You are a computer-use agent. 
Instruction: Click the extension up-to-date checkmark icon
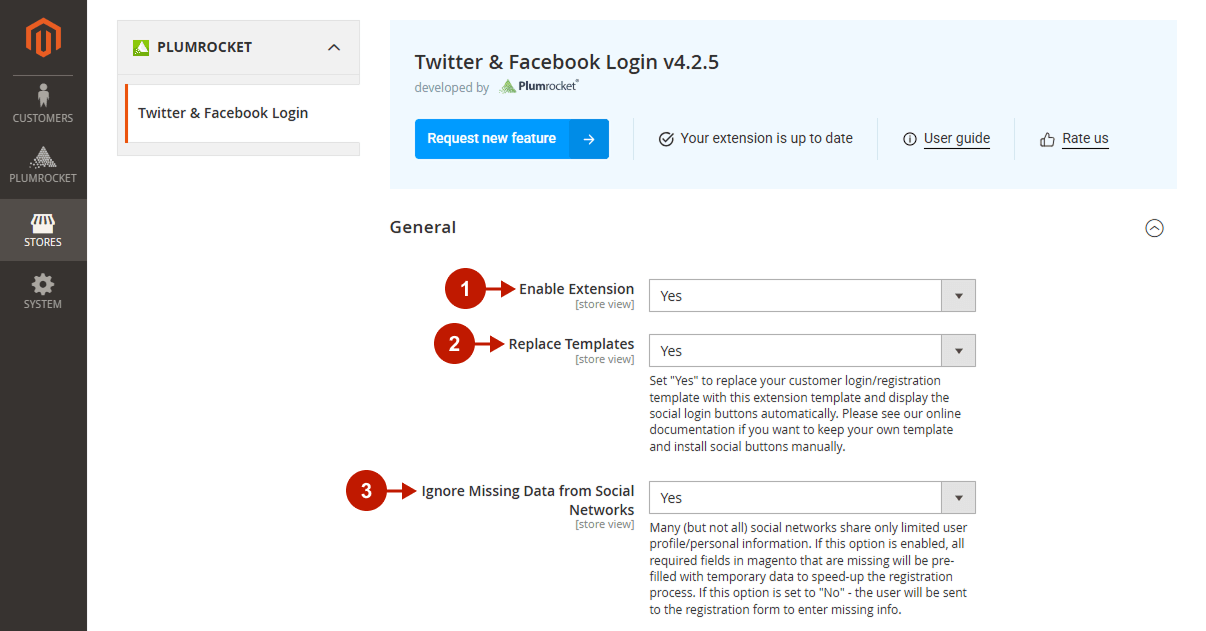point(666,139)
